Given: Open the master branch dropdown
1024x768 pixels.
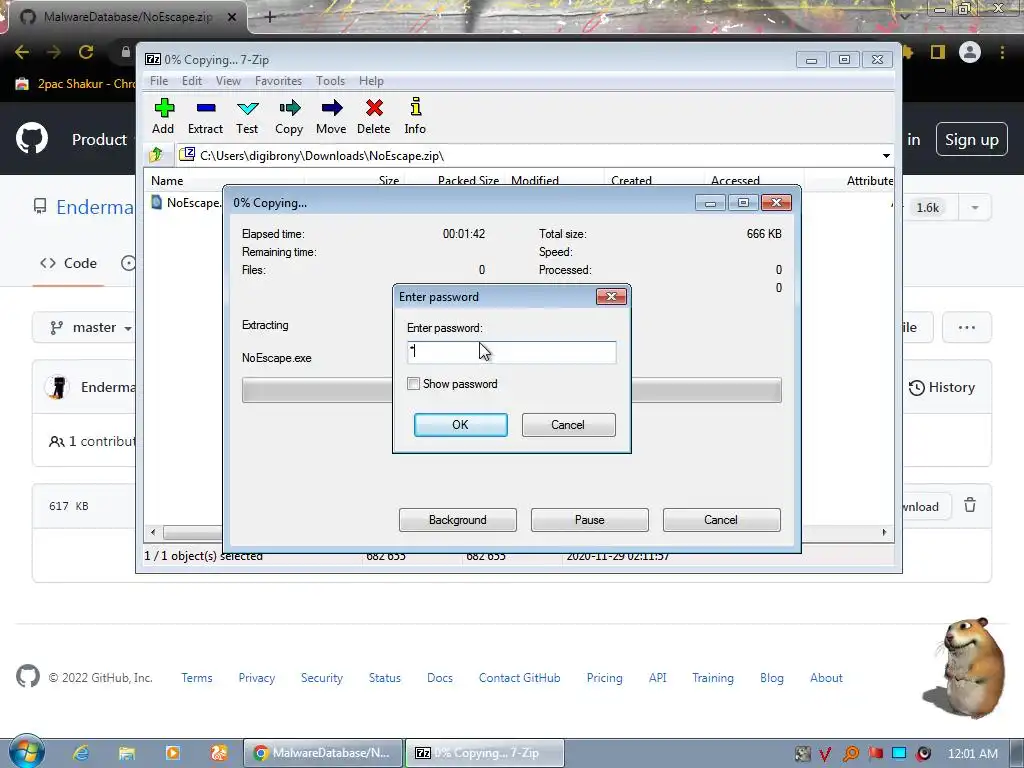Looking at the screenshot, I should click(92, 327).
